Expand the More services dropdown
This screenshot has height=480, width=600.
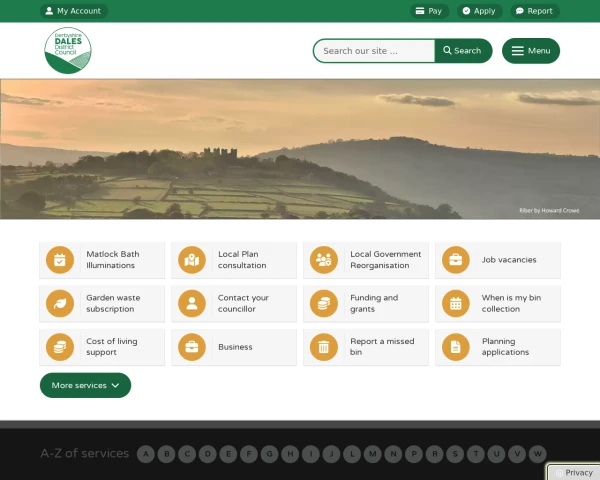tap(85, 385)
